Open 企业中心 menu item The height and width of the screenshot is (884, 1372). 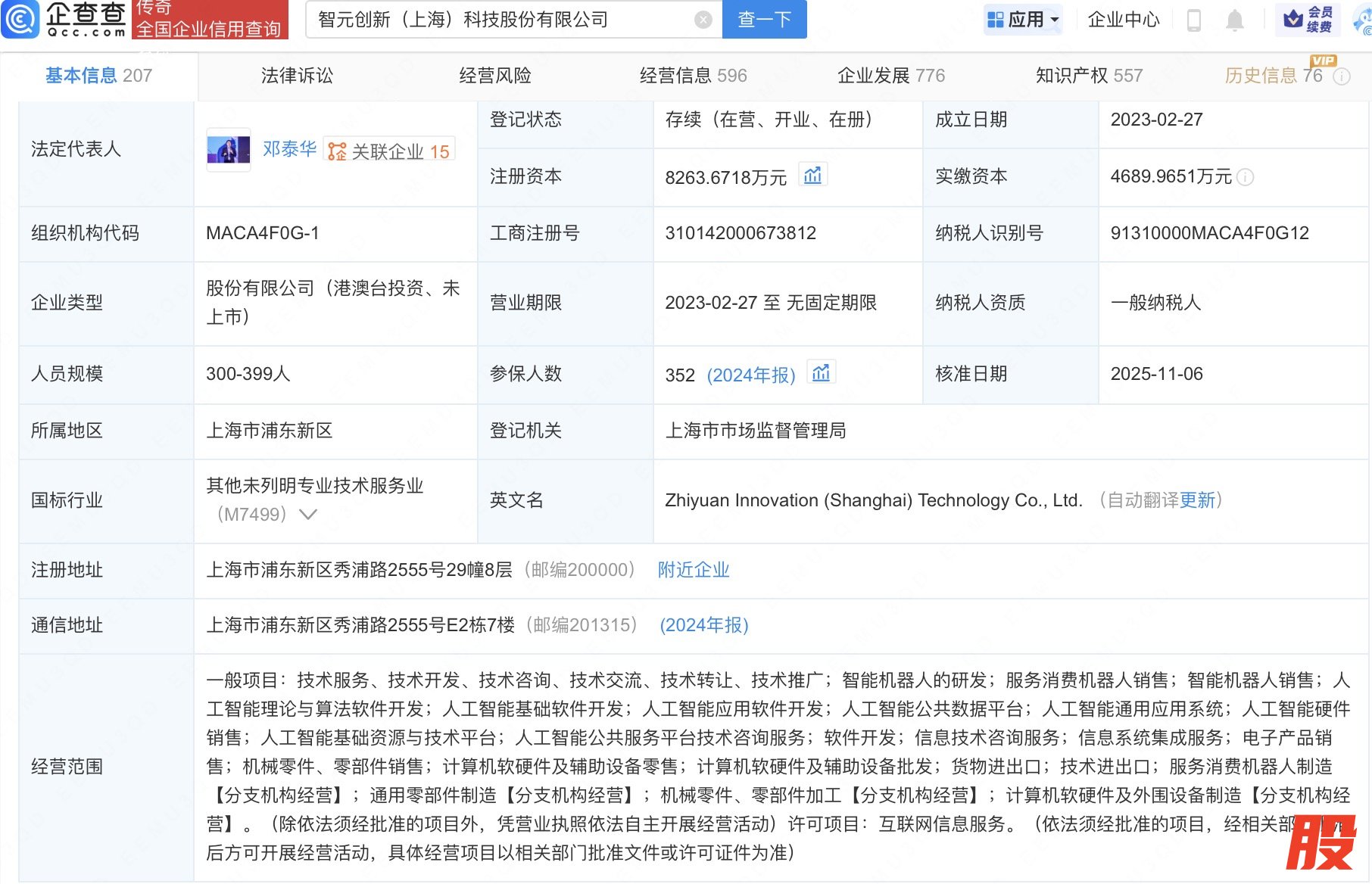click(x=1123, y=20)
